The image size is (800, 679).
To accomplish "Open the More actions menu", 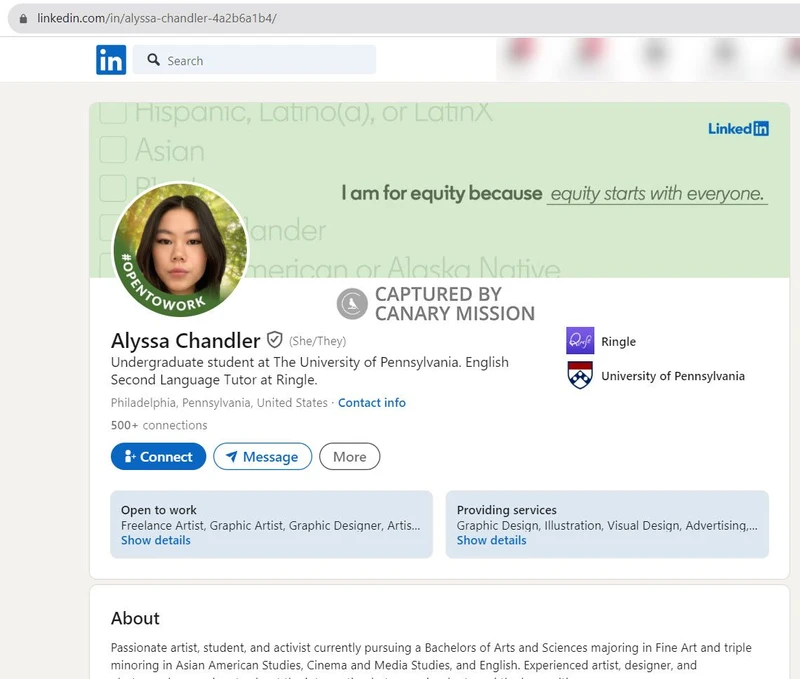I will pyautogui.click(x=349, y=456).
